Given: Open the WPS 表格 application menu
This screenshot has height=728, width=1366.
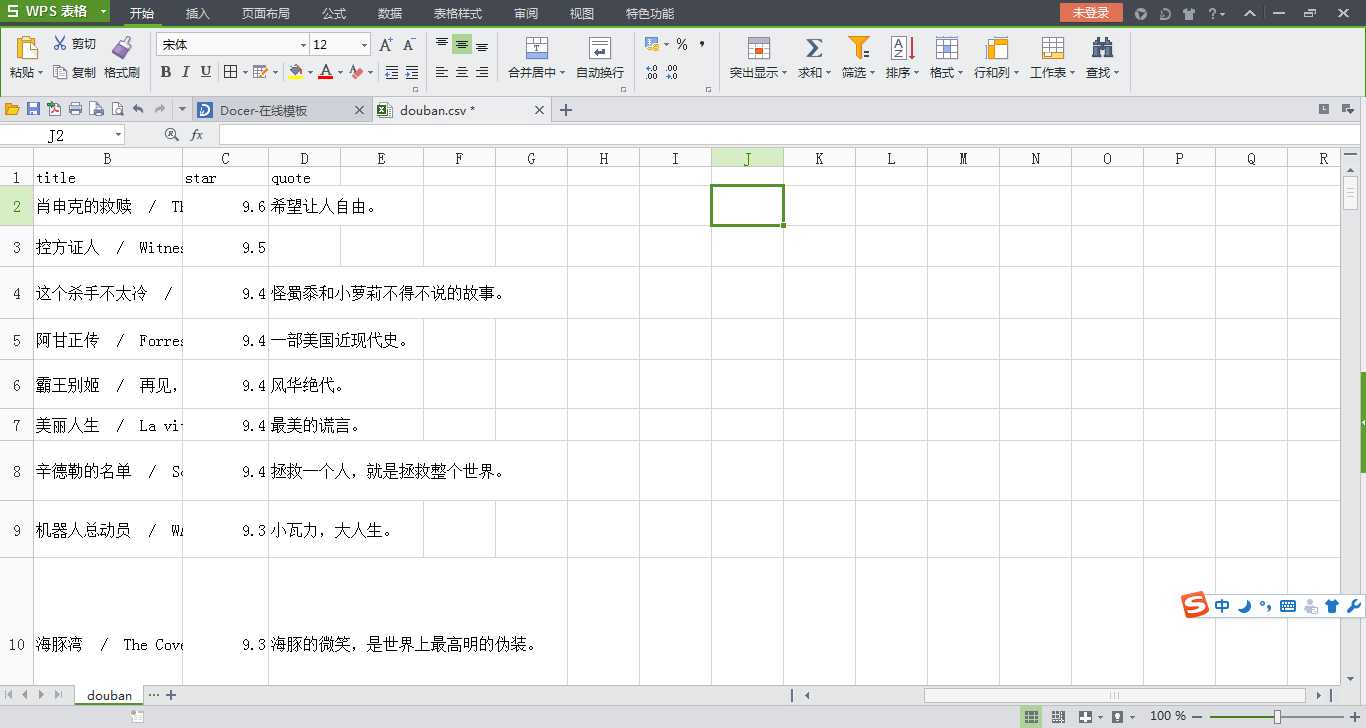Looking at the screenshot, I should [x=56, y=12].
